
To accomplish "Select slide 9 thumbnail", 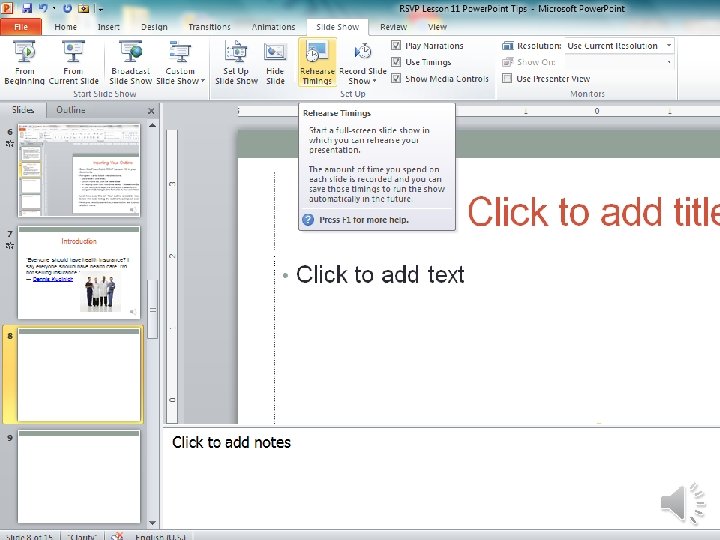I will tap(79, 477).
